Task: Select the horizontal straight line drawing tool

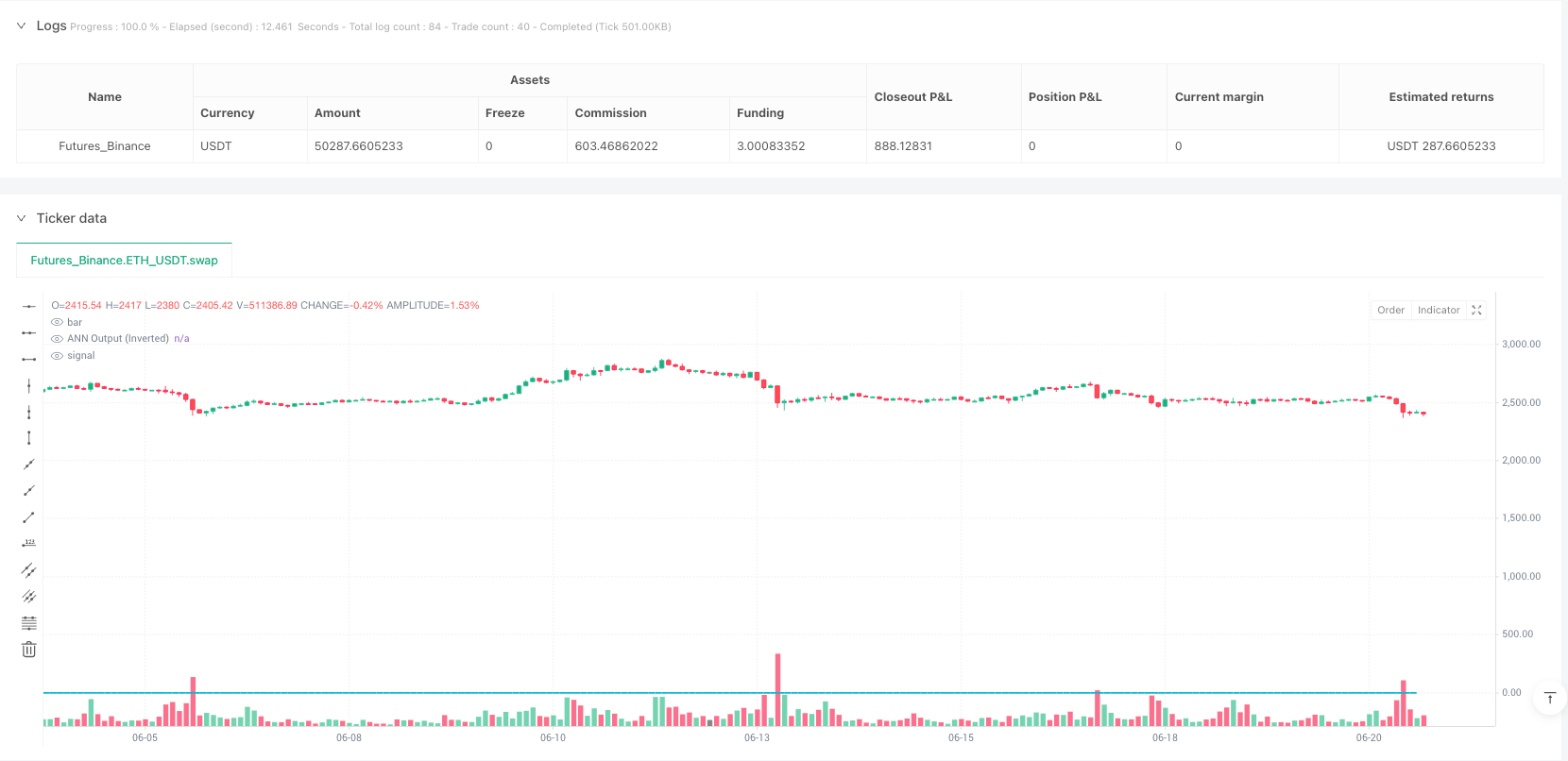Action: (x=29, y=306)
